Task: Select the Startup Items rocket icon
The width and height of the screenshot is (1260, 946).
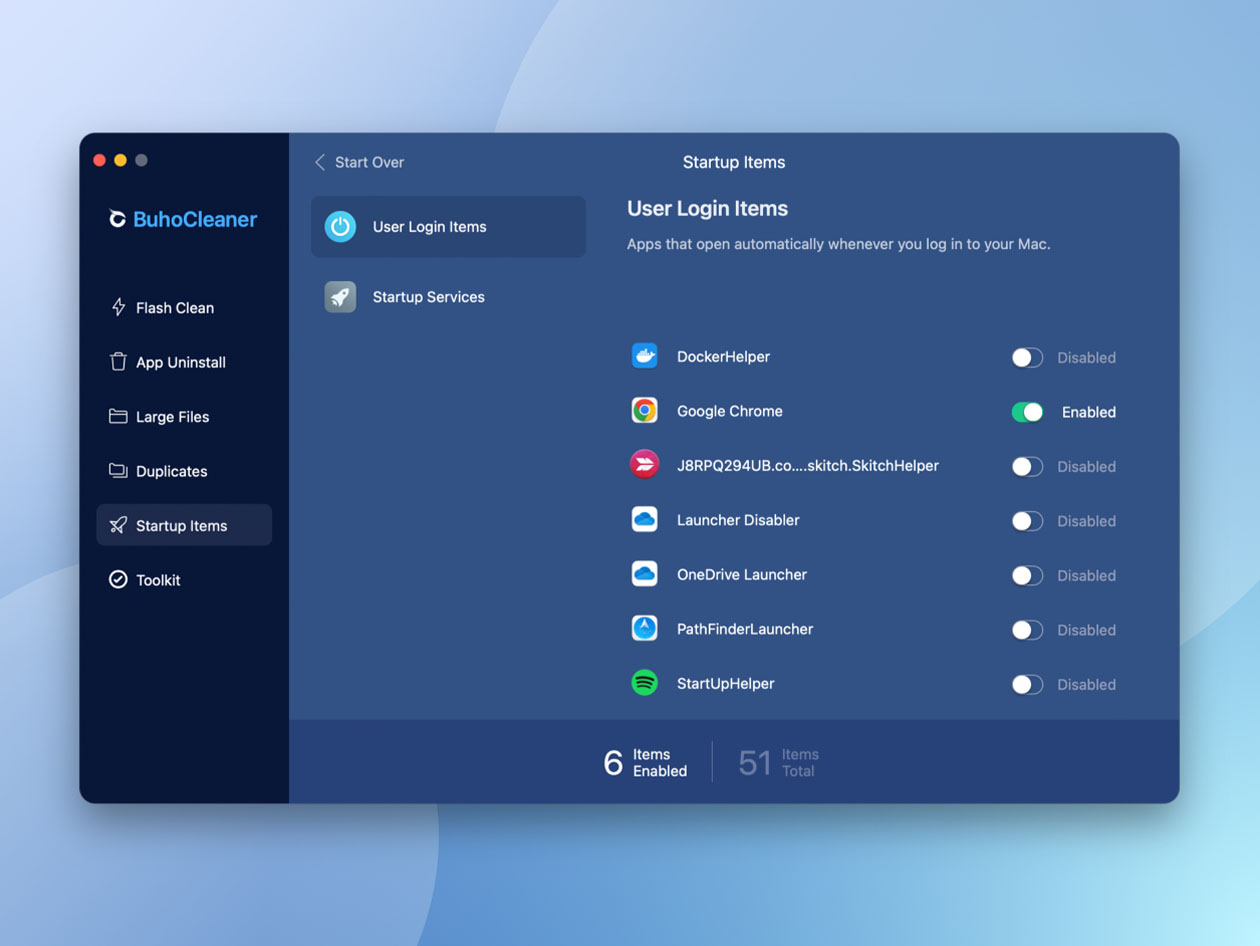Action: point(118,524)
